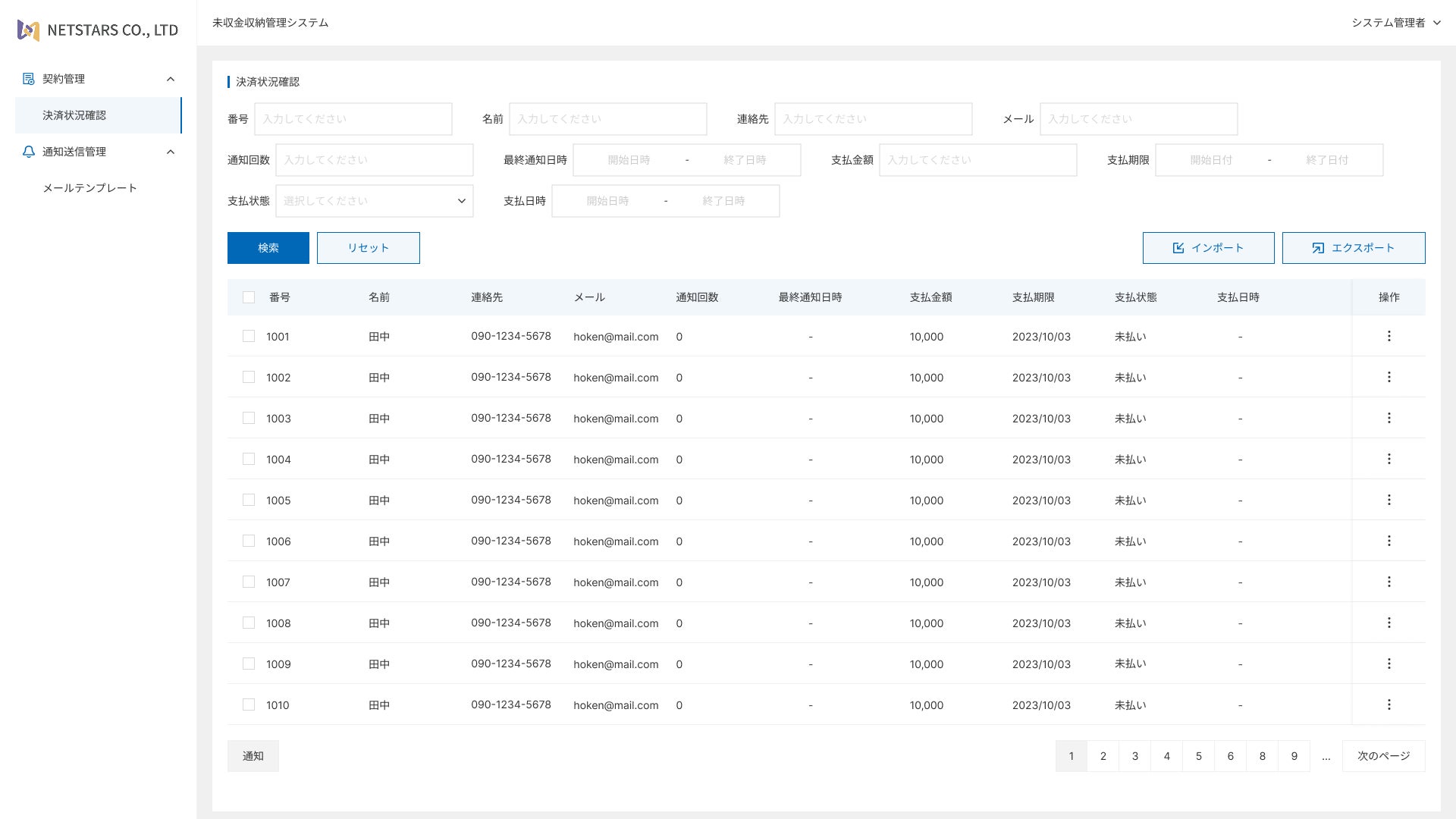Click the 契約管理 document icon in sidebar
The image size is (1456, 819).
pos(29,79)
